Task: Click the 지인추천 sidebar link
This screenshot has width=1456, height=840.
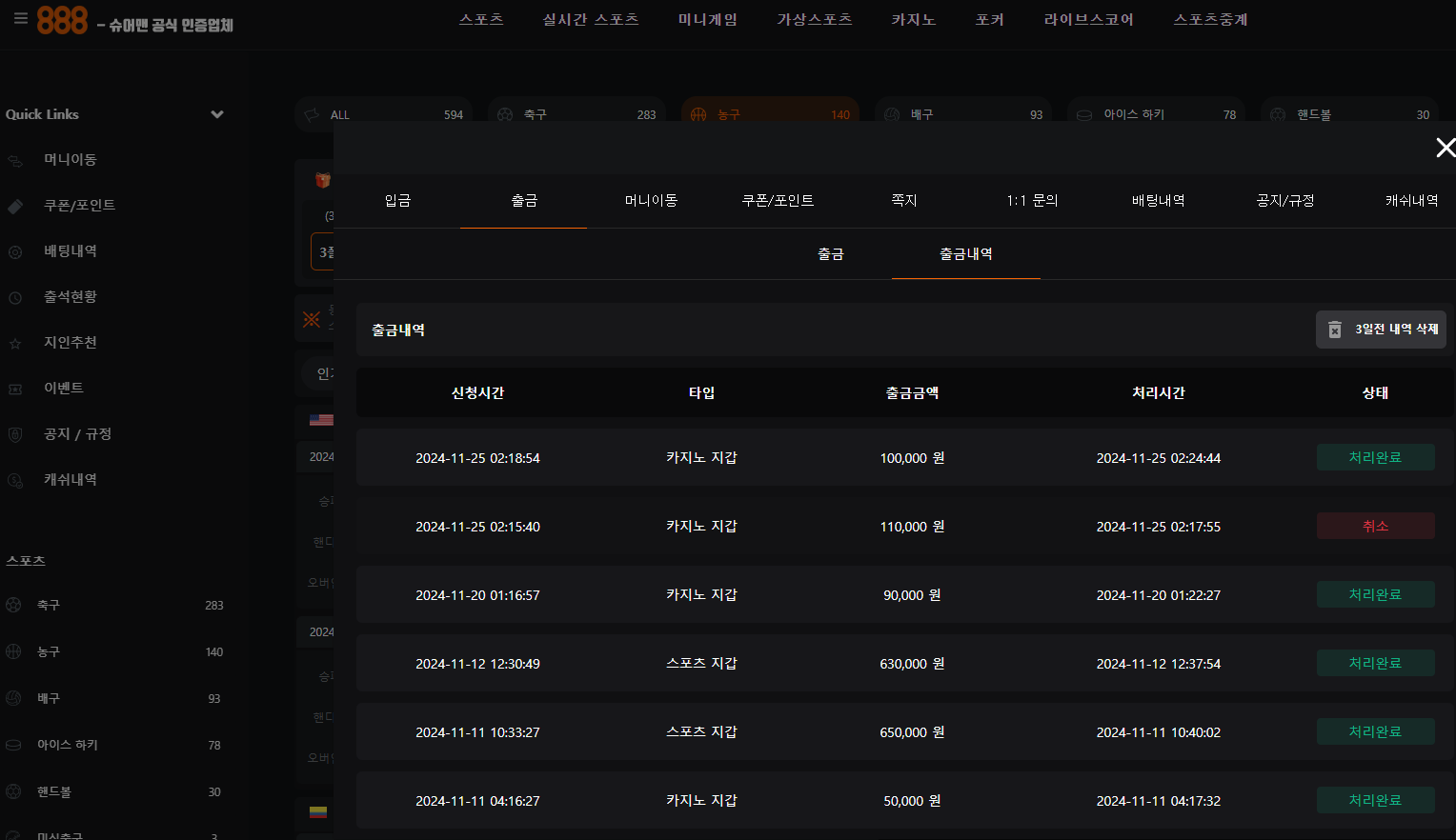Action: point(71,343)
